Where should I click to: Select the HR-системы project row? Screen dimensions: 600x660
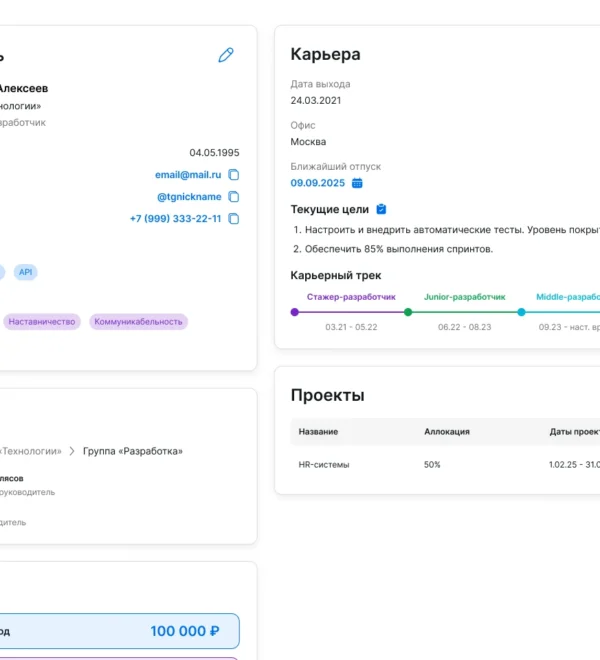click(445, 465)
